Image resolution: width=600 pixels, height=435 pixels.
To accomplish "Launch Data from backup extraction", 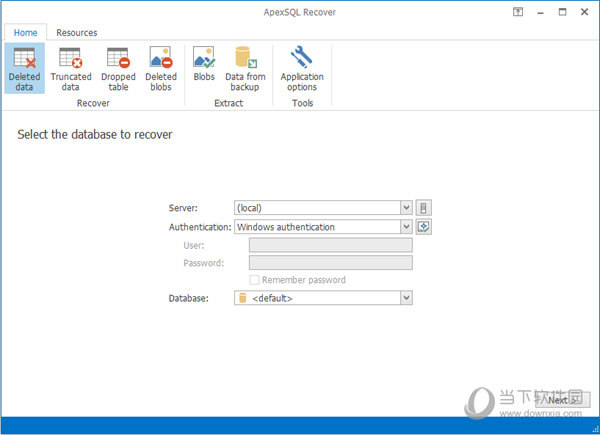I will (245, 68).
